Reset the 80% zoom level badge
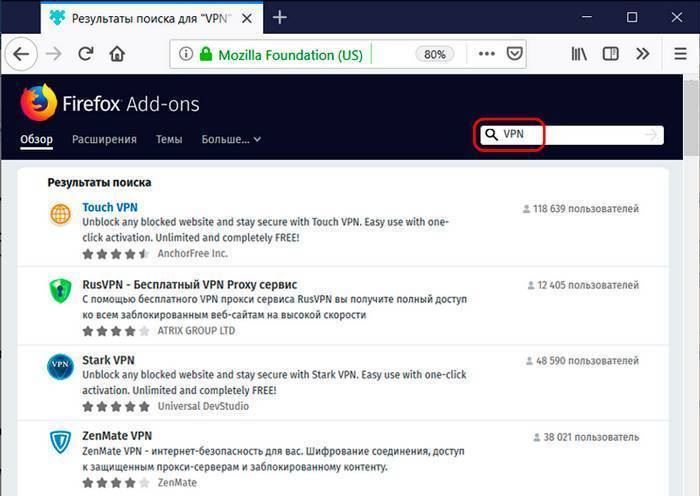Image resolution: width=700 pixels, height=496 pixels. point(434,54)
